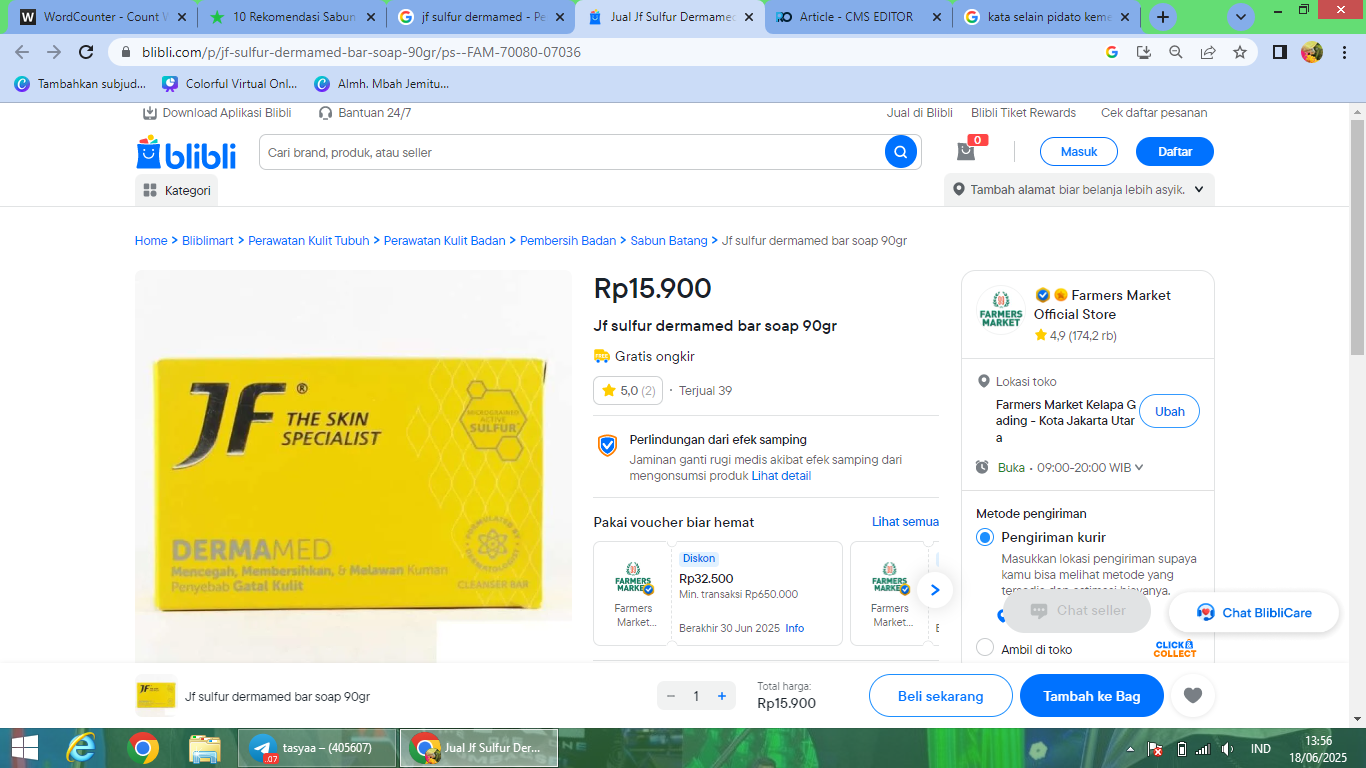Click the Blibli logo
The height and width of the screenshot is (768, 1366).
186,153
